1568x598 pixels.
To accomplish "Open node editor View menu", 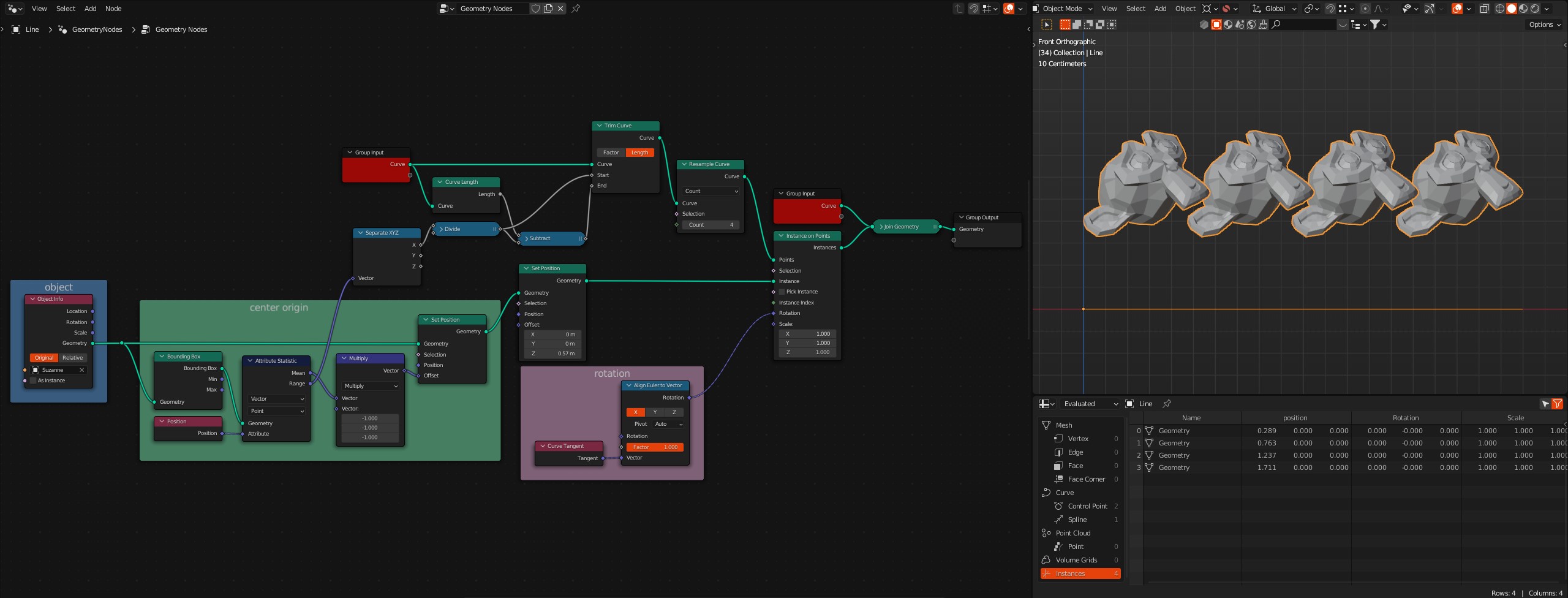I will (39, 9).
